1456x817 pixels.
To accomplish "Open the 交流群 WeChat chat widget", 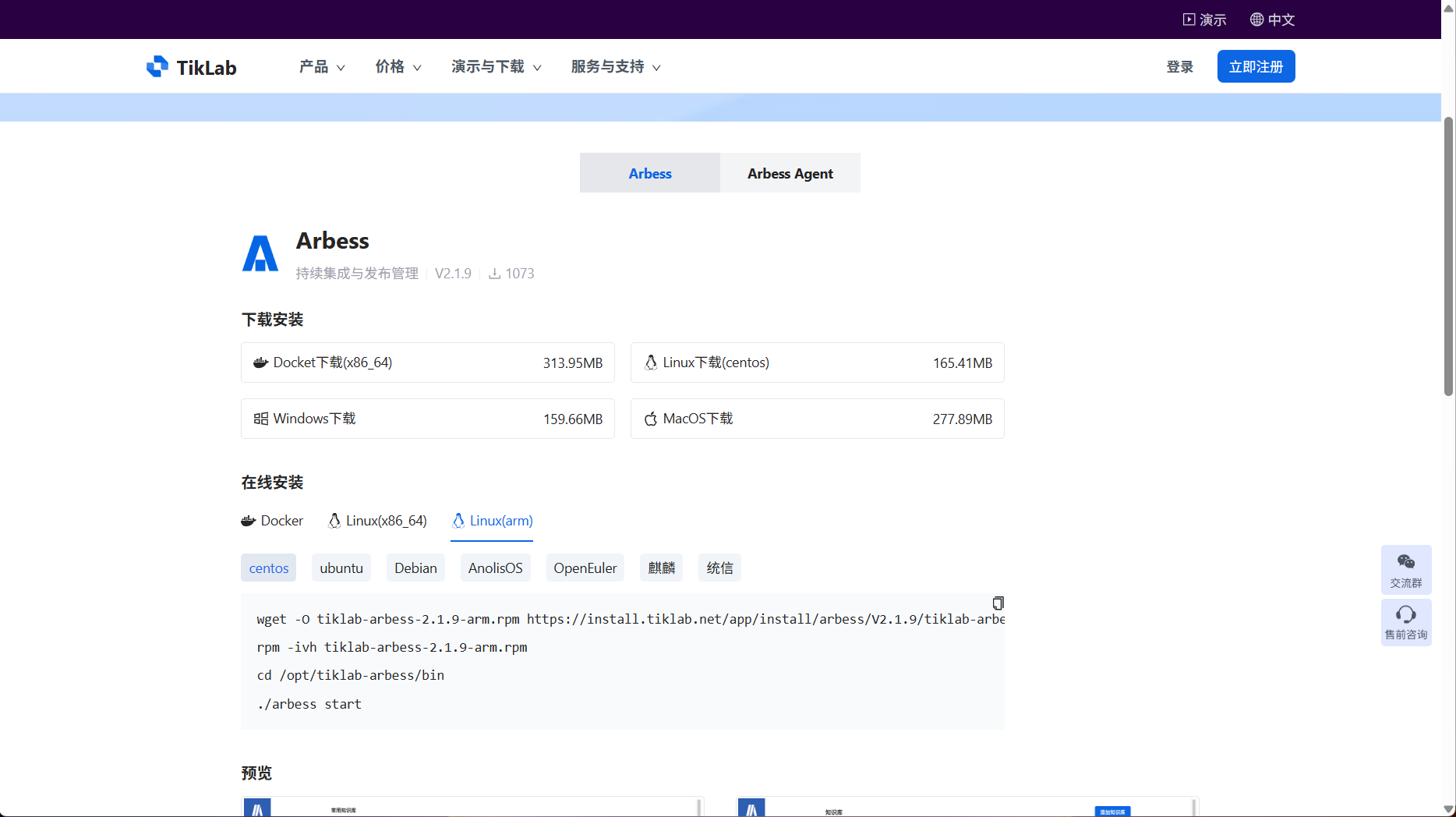I will click(1406, 569).
